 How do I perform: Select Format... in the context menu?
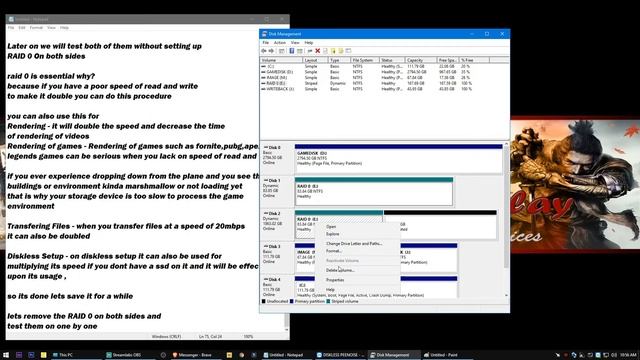point(334,251)
